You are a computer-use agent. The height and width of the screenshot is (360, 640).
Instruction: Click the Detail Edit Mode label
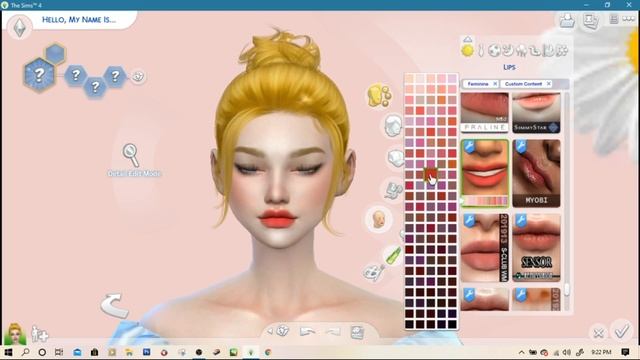[134, 173]
